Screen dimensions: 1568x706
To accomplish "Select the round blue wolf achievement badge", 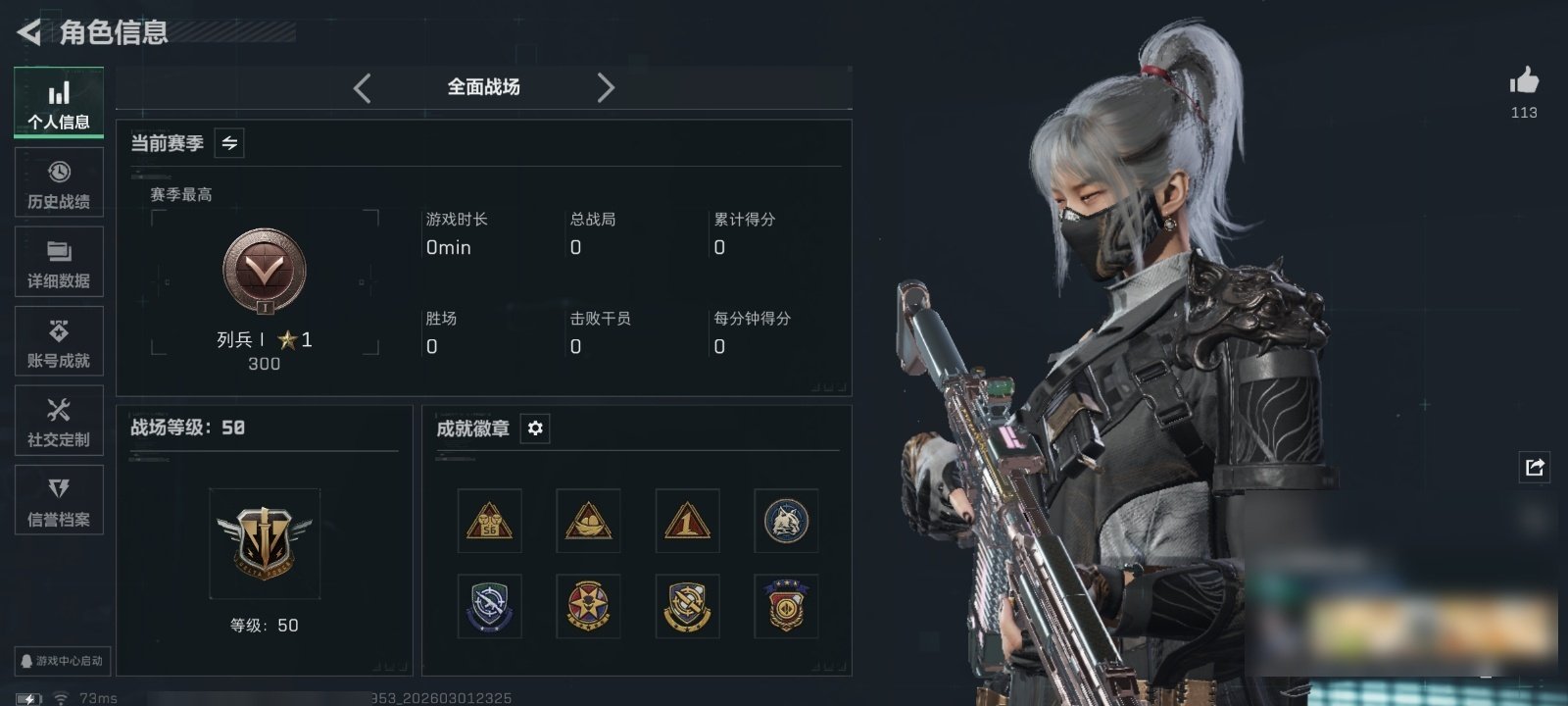I will click(786, 521).
